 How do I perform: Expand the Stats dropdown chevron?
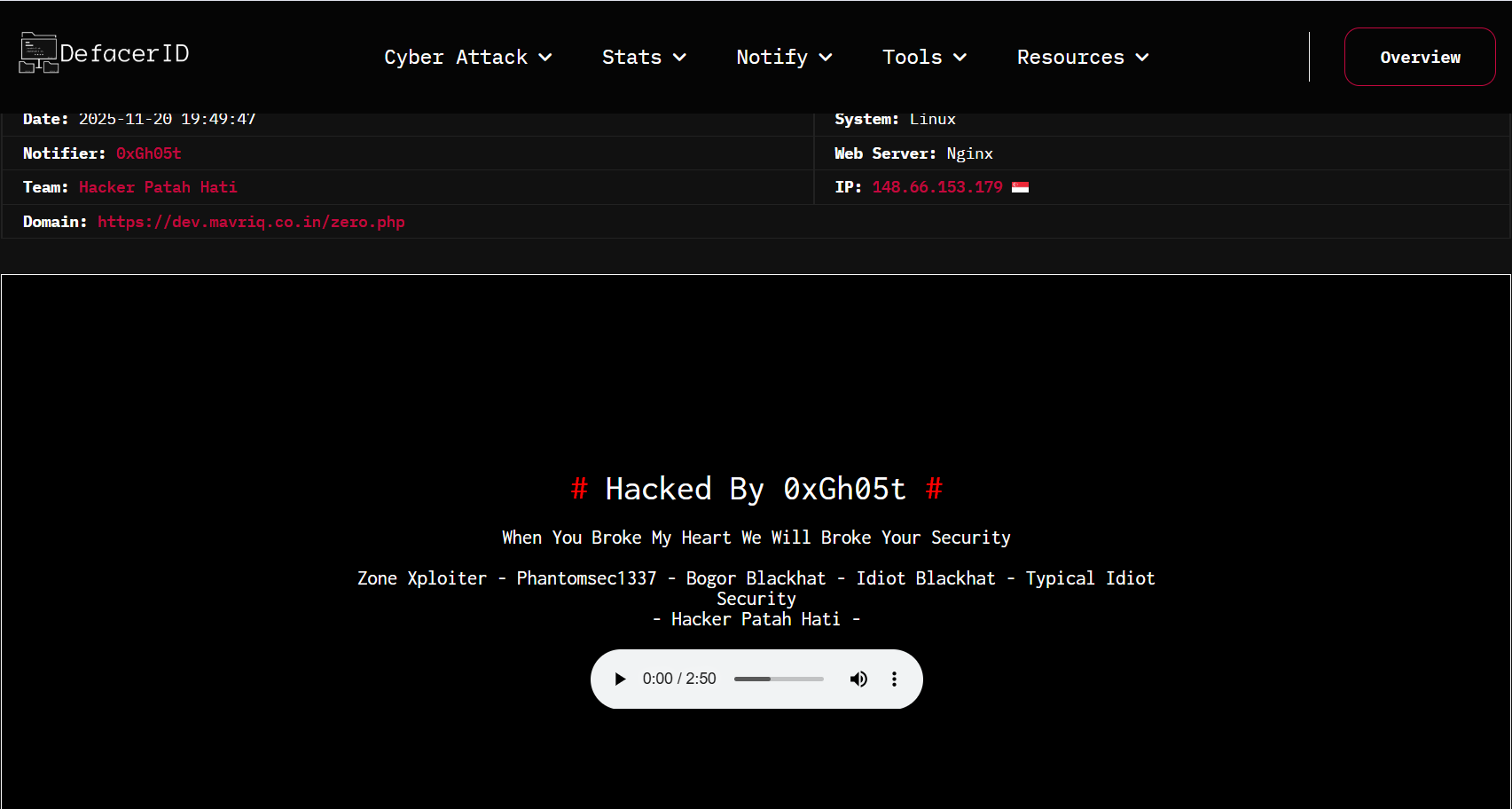680,58
